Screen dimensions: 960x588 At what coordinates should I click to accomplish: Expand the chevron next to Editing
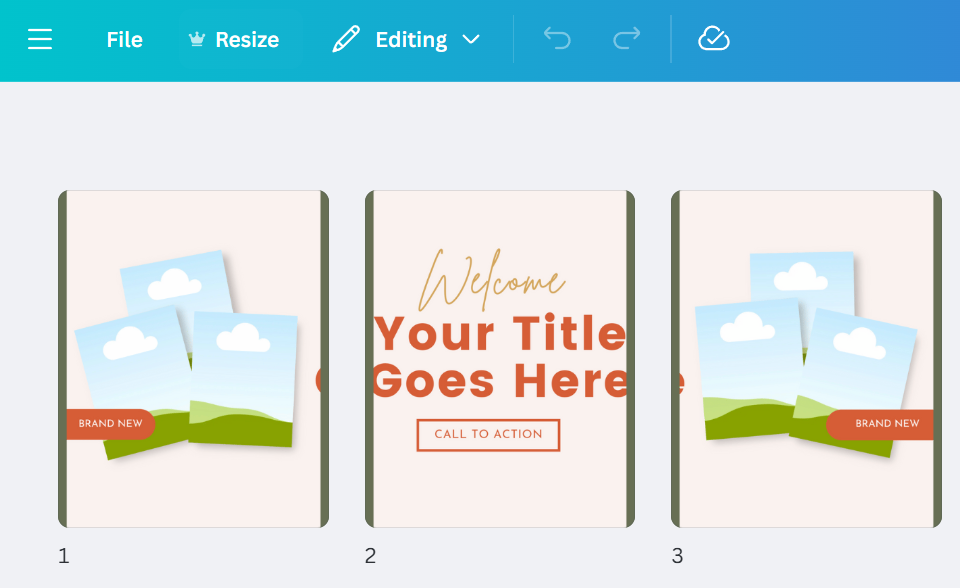pyautogui.click(x=471, y=40)
